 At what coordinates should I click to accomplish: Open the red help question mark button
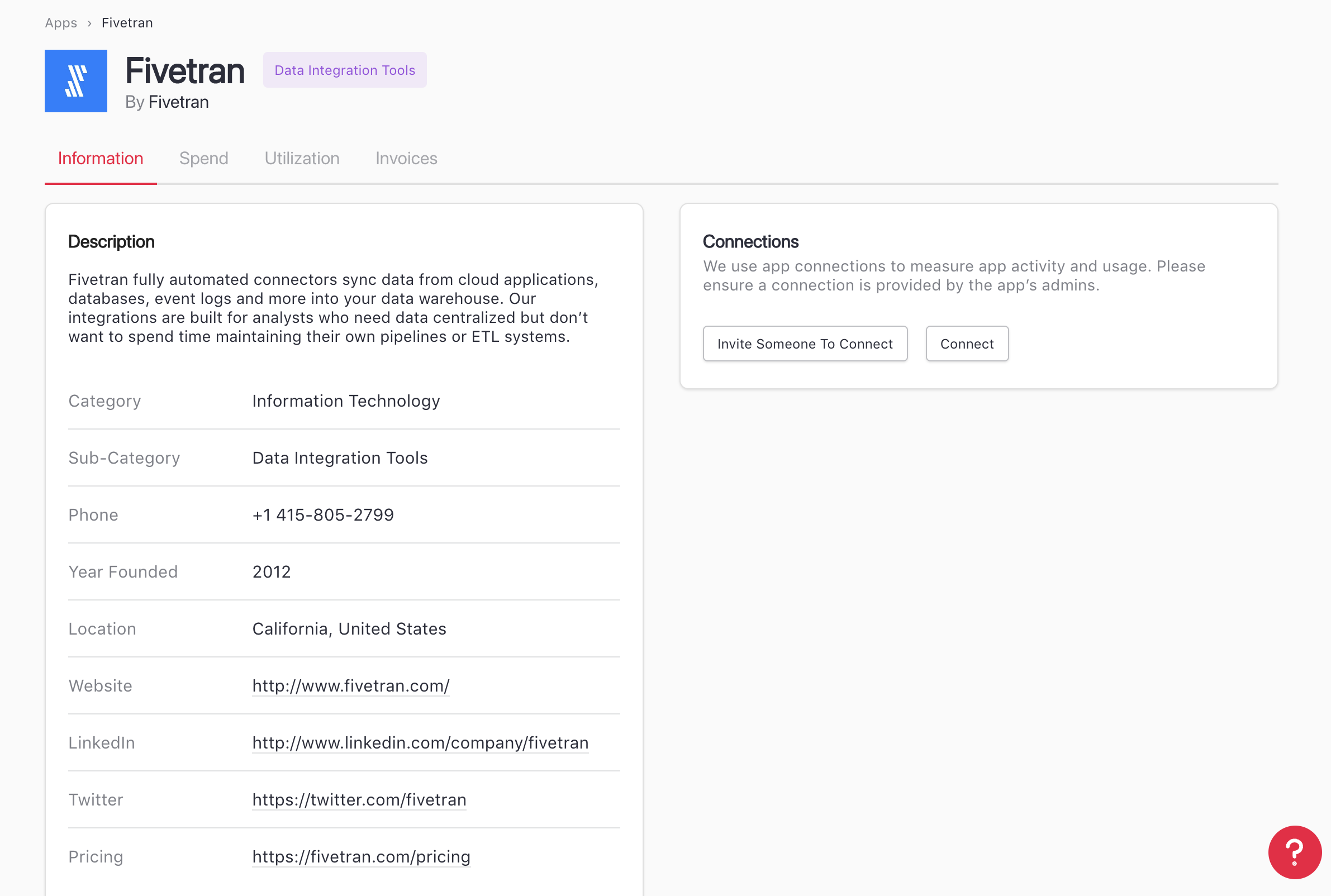pyautogui.click(x=1294, y=851)
